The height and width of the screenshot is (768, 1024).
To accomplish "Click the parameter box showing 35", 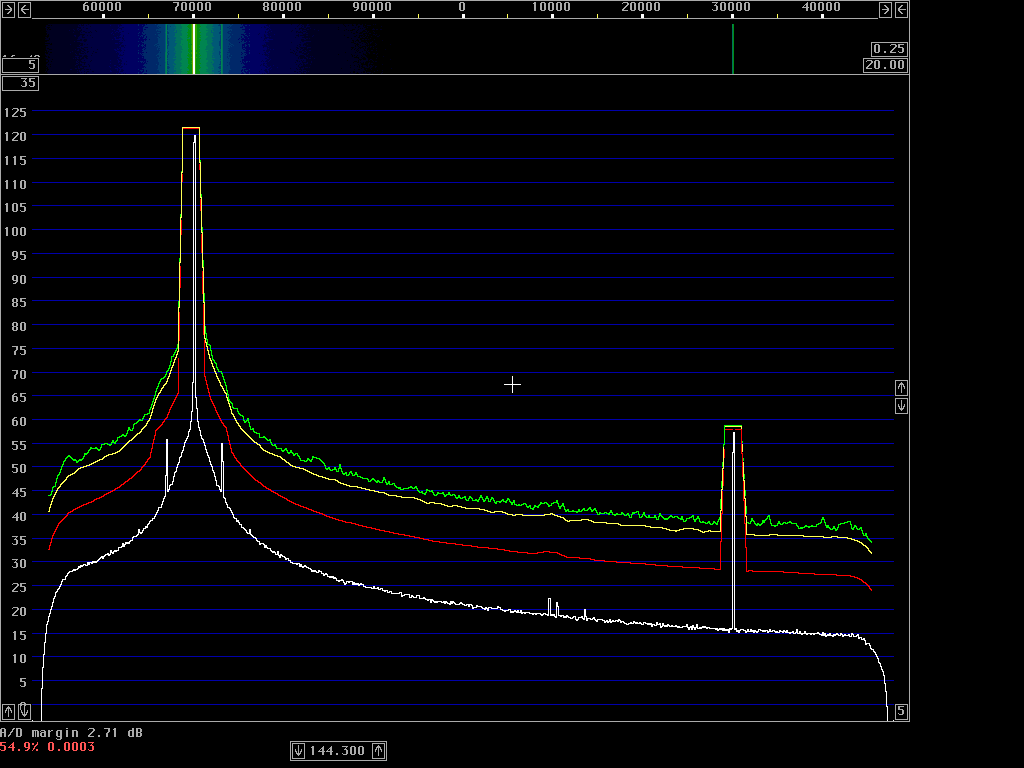I will (20, 84).
